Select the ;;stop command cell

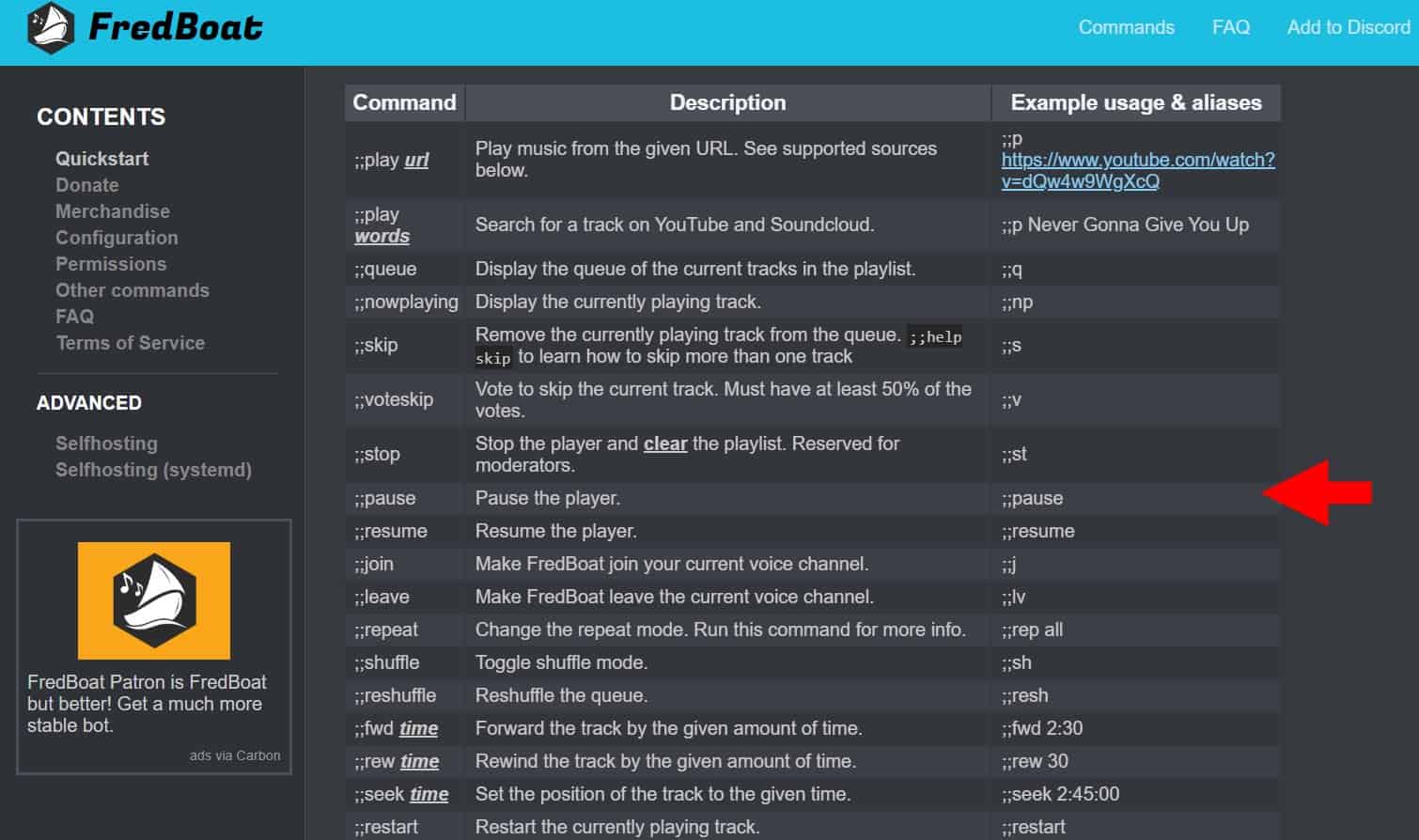coord(405,454)
